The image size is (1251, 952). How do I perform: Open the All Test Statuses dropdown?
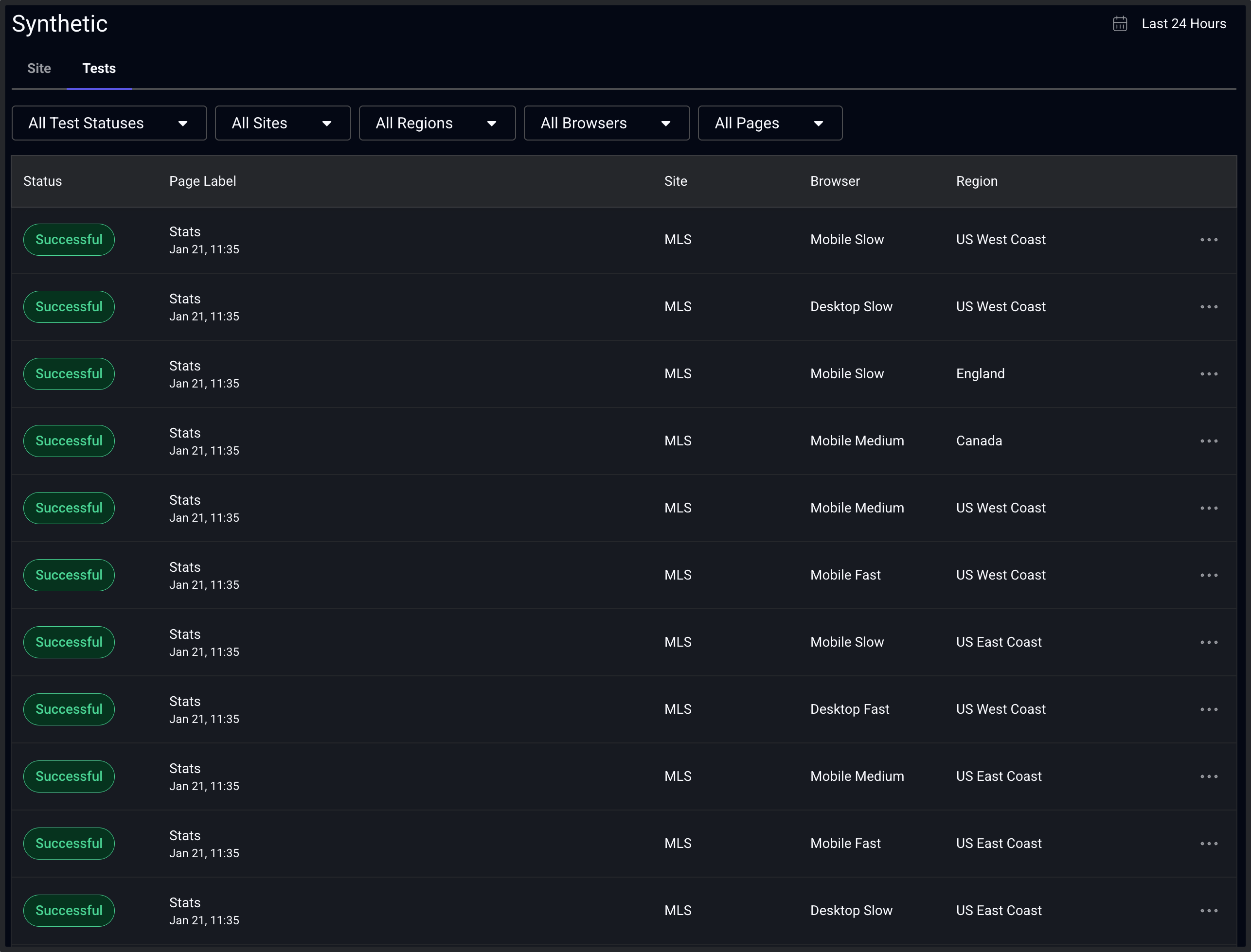point(109,123)
